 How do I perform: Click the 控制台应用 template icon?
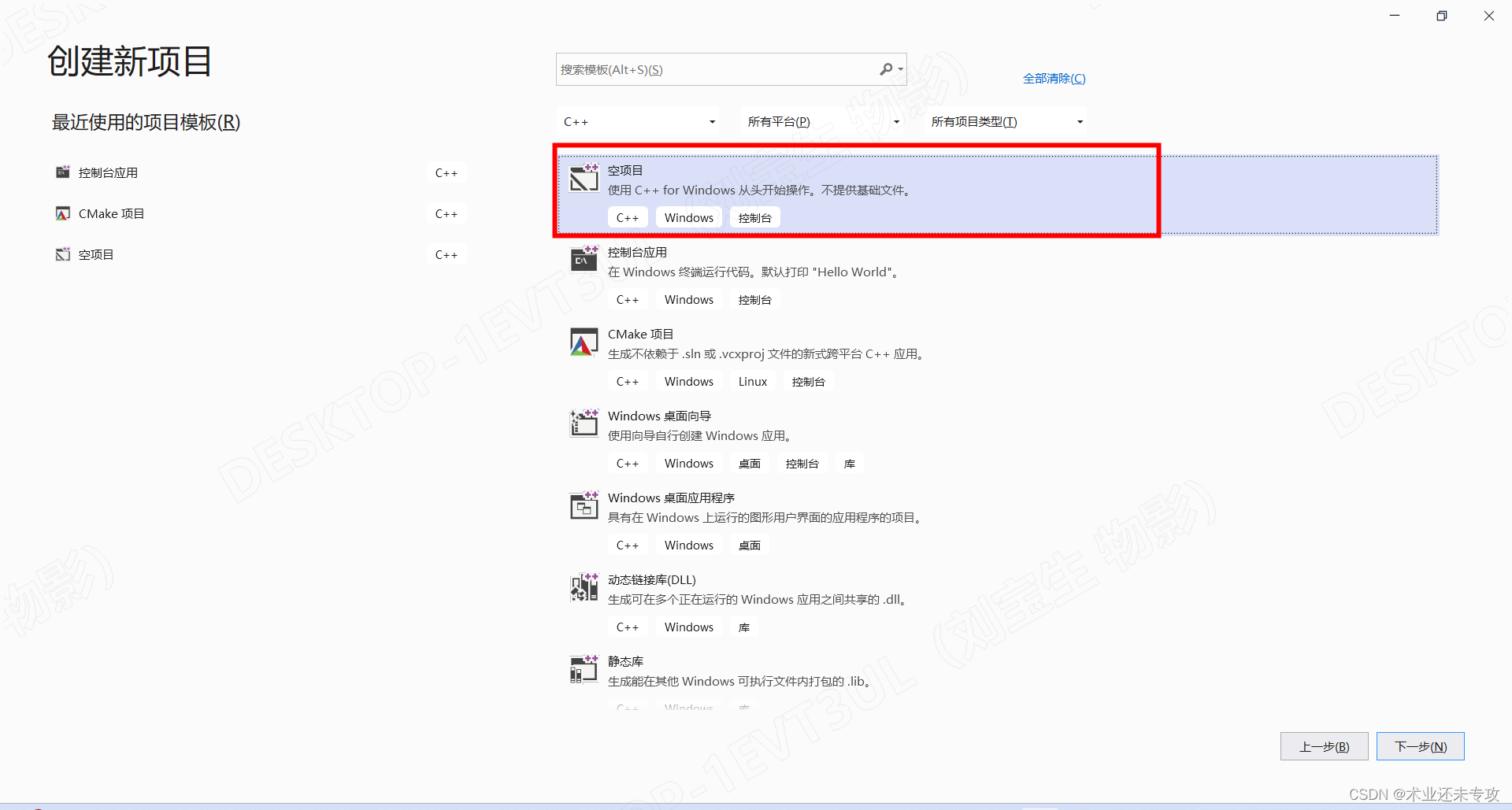point(584,260)
